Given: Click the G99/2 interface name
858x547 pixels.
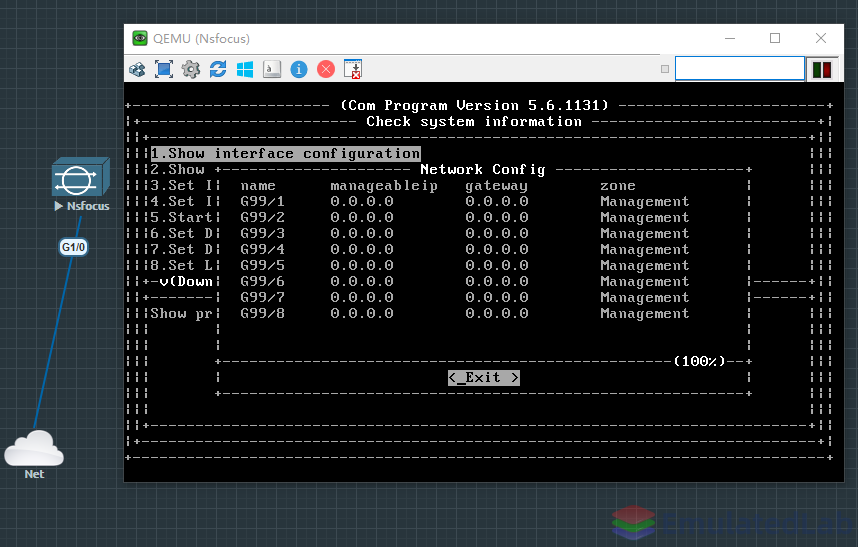Looking at the screenshot, I should click(x=263, y=217).
